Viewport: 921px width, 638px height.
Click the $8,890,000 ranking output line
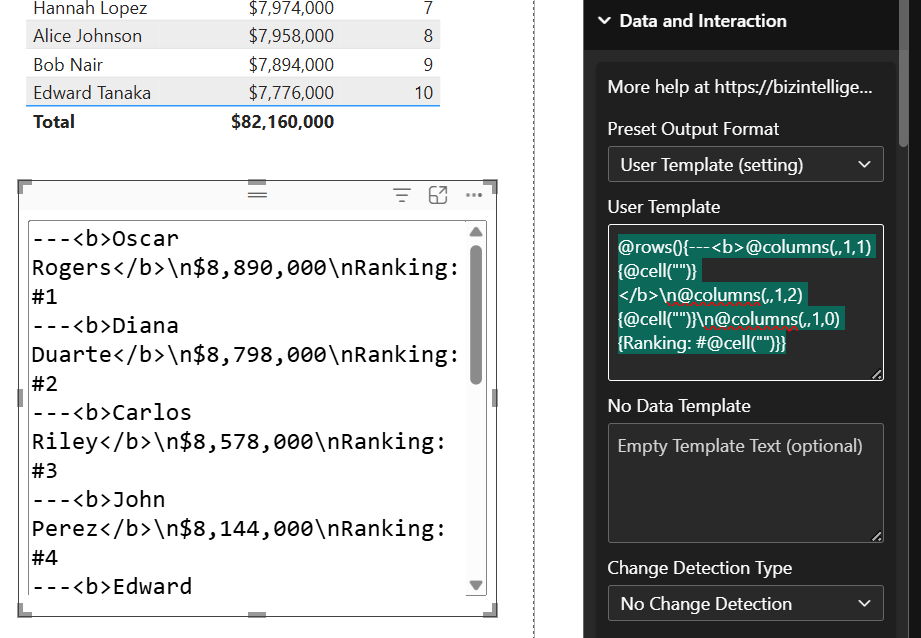tap(246, 268)
